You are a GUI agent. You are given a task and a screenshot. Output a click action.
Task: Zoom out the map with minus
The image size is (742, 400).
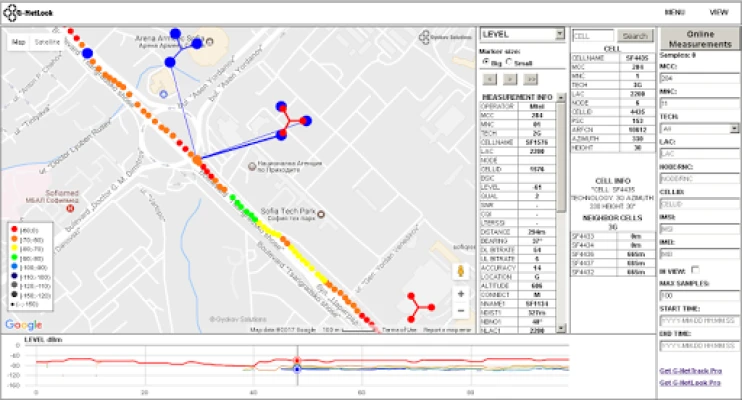(x=459, y=312)
